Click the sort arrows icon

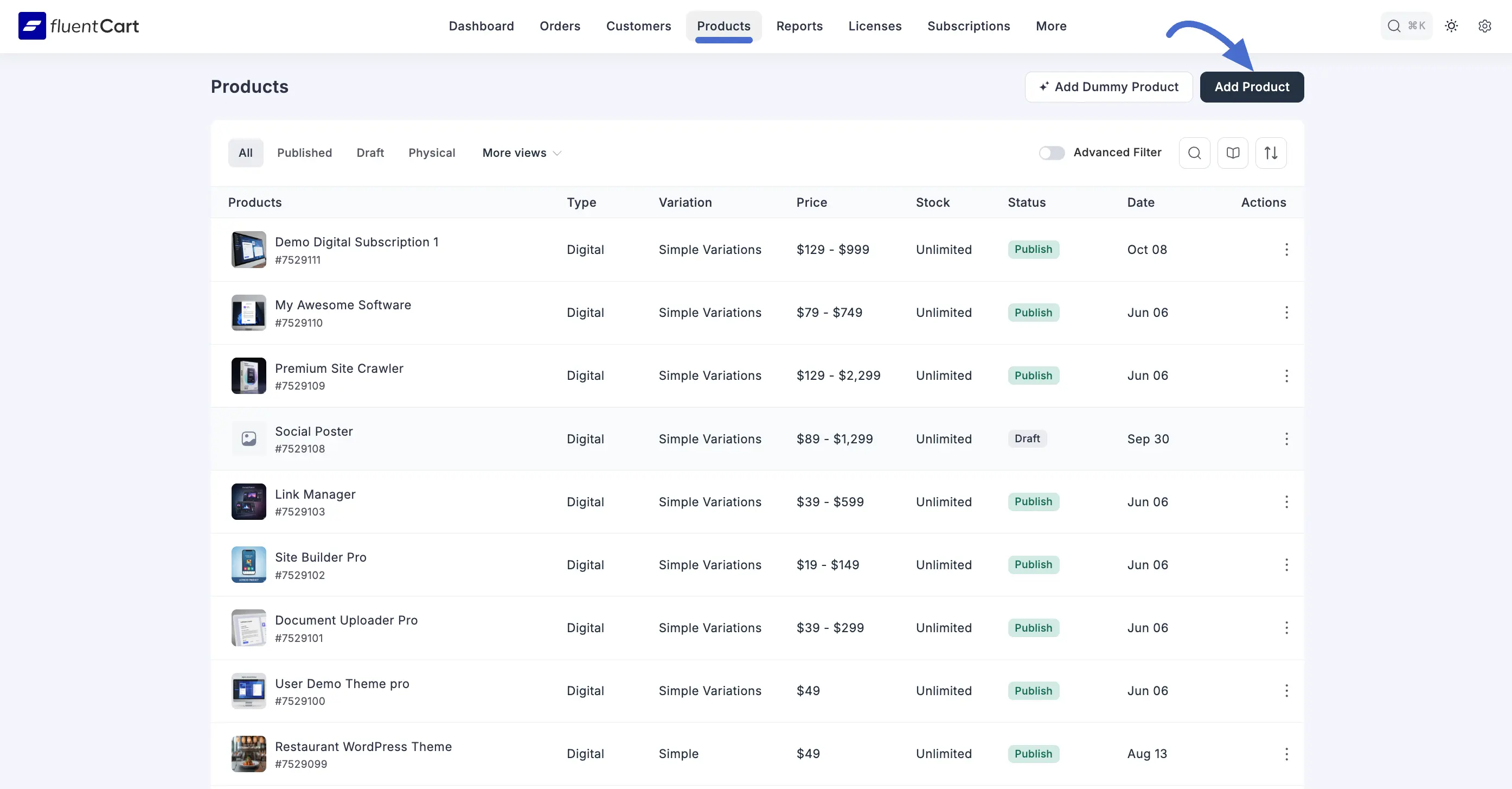pos(1271,152)
